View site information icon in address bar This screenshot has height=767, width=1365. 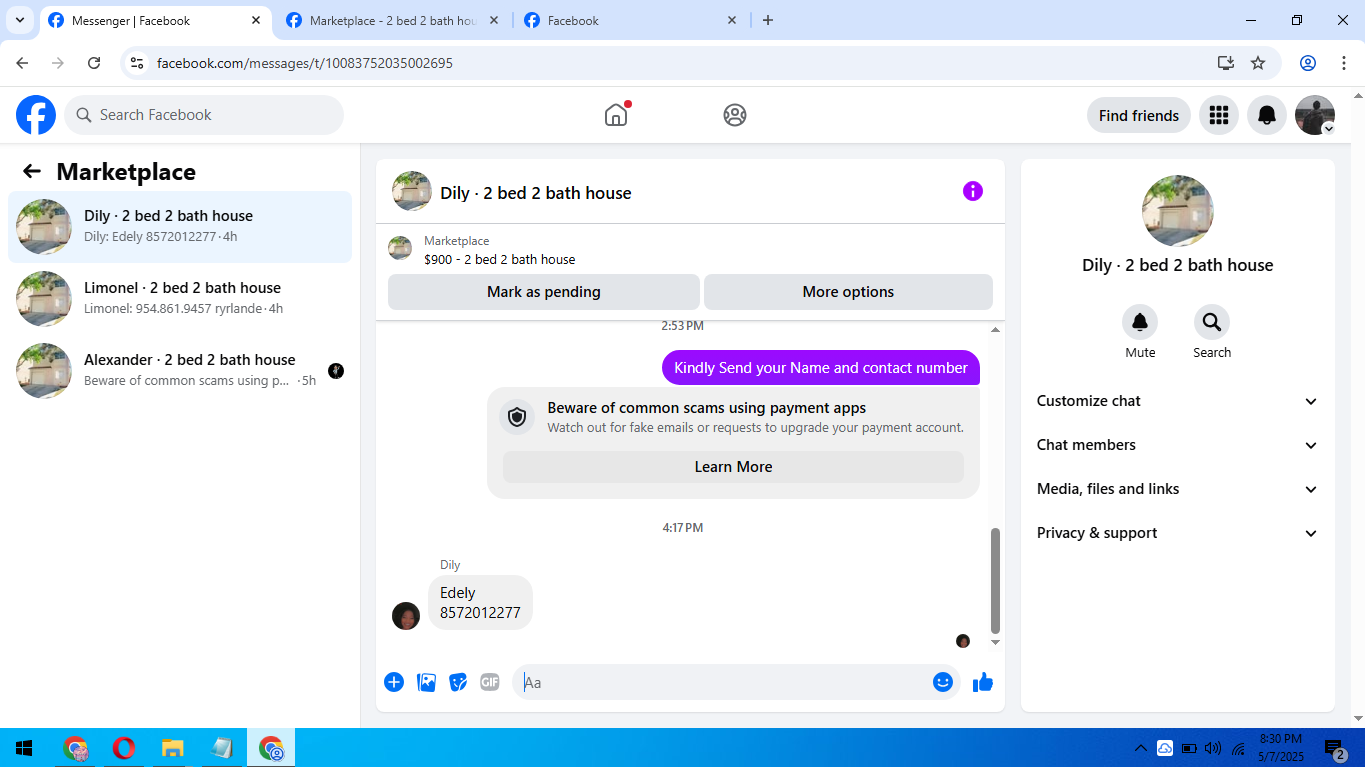138,63
